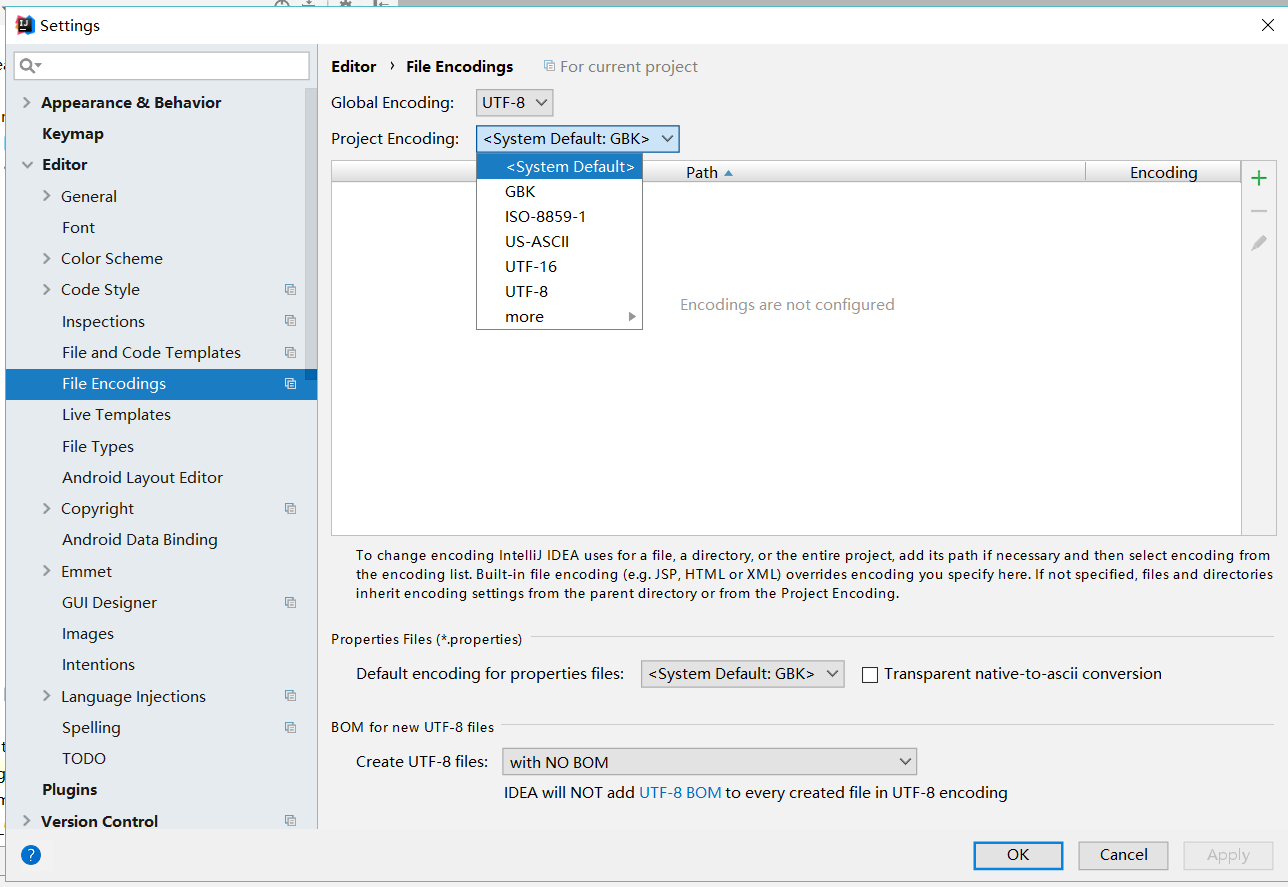Click project-level icon beside Spelling
This screenshot has height=887, width=1288.
[290, 727]
